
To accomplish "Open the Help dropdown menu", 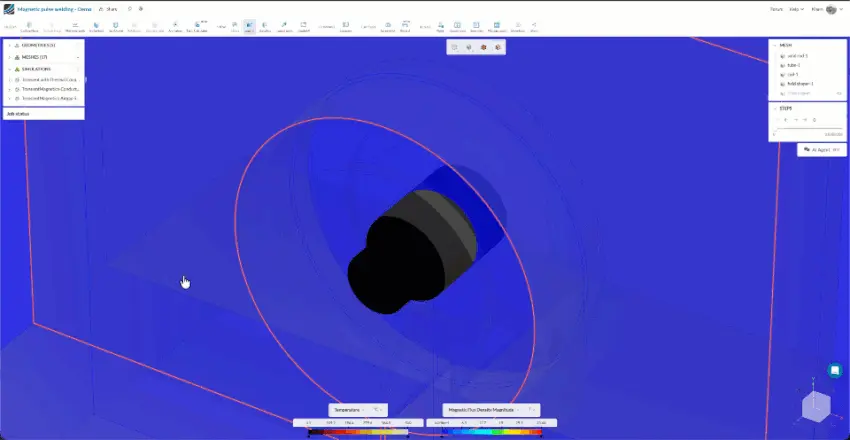I will (796, 9).
